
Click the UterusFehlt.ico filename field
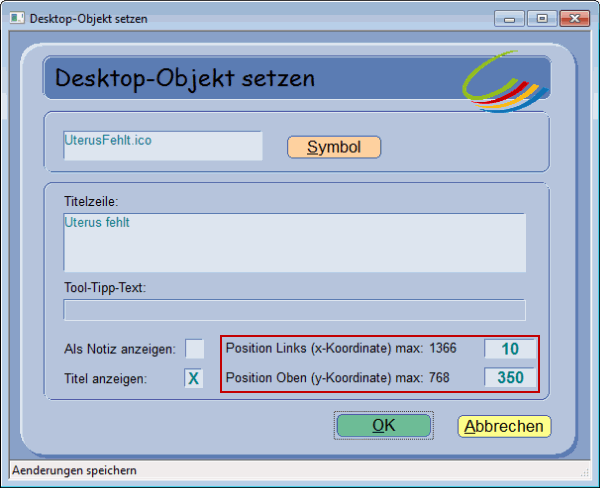[x=162, y=145]
